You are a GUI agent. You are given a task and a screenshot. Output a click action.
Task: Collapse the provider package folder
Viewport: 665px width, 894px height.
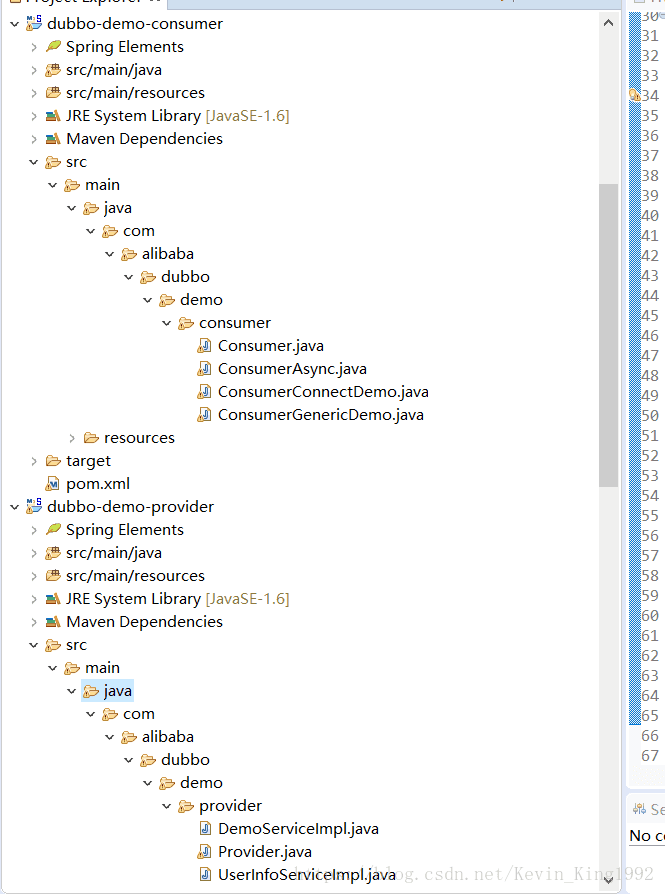pyautogui.click(x=167, y=806)
